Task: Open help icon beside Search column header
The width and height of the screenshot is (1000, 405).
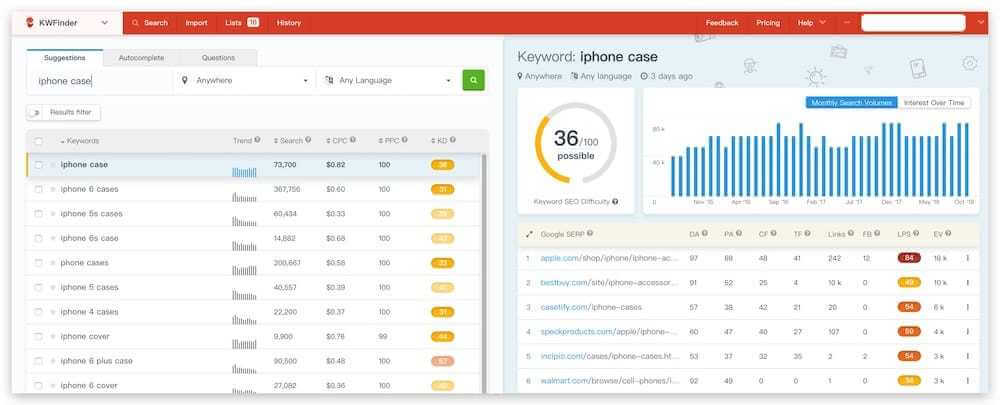Action: (308, 140)
